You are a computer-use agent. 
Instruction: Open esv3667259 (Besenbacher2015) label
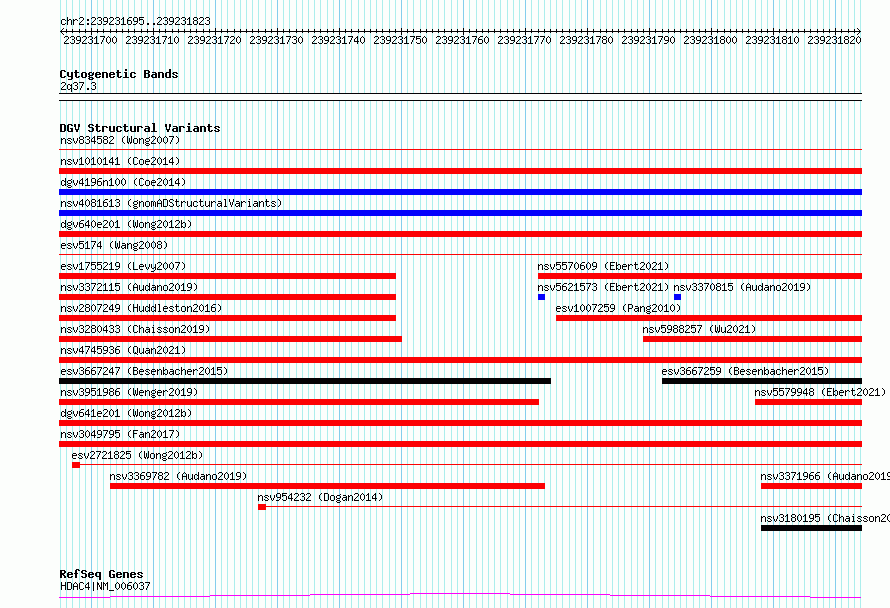click(x=745, y=371)
